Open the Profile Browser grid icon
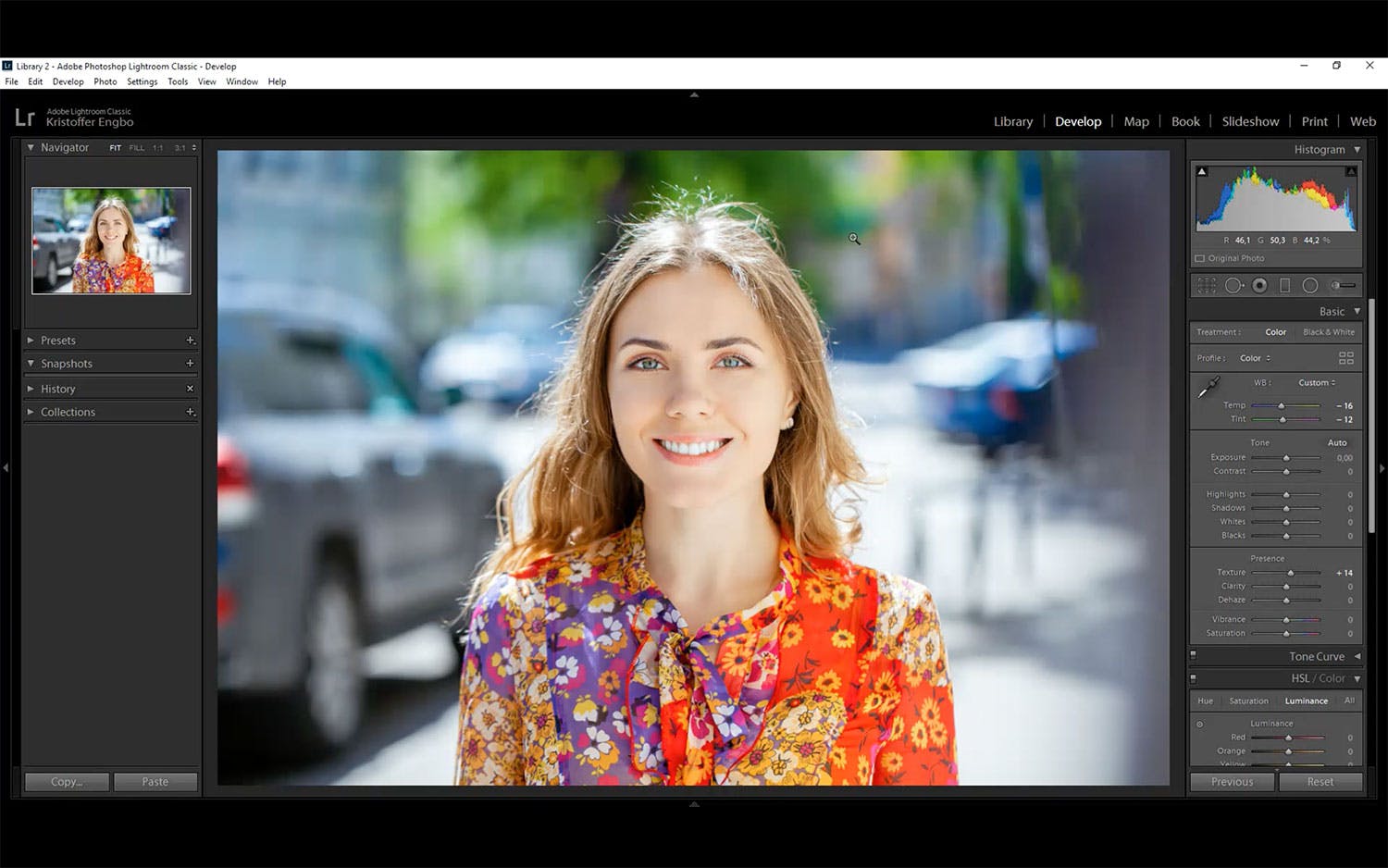 (1346, 358)
